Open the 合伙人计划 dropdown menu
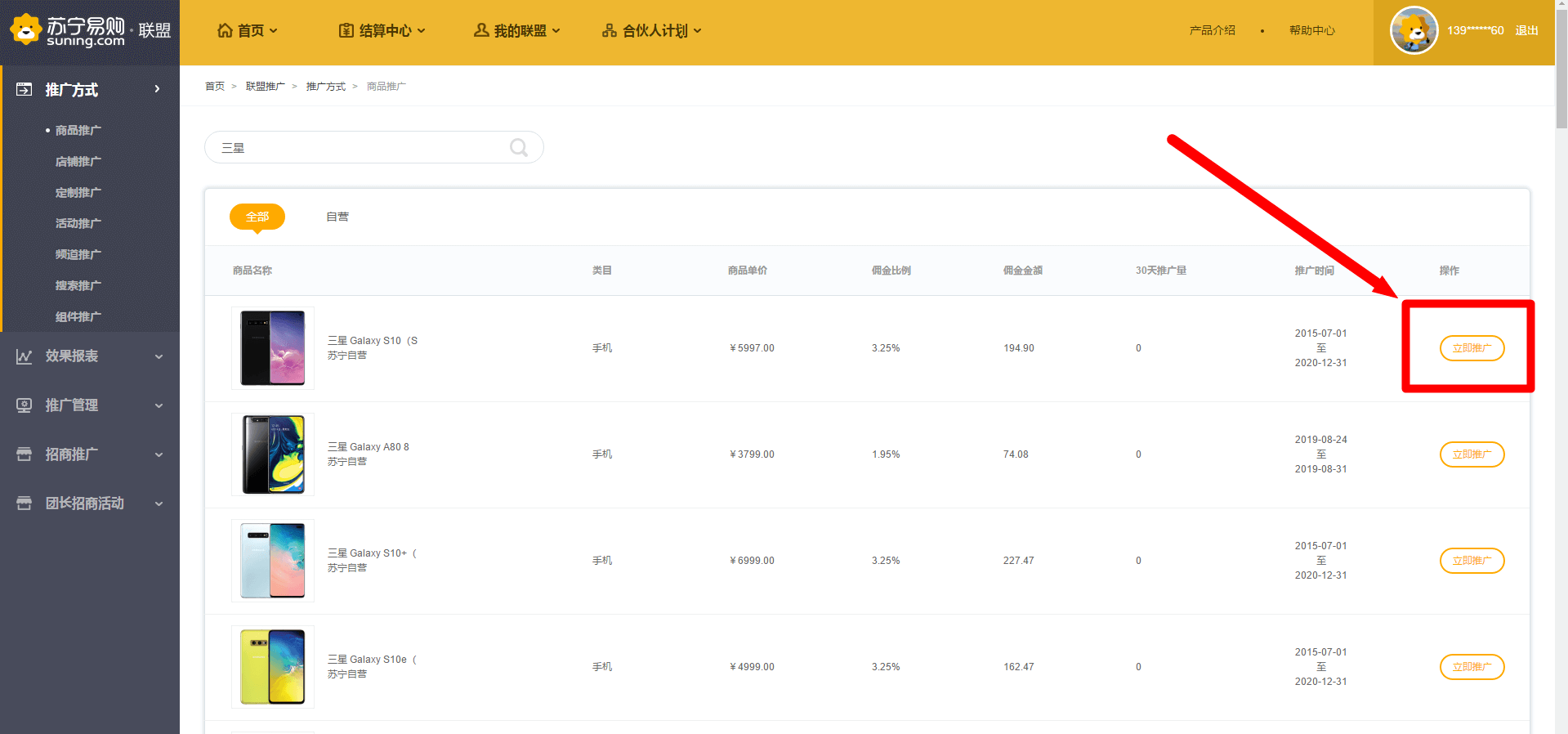The height and width of the screenshot is (734, 1568). click(652, 30)
